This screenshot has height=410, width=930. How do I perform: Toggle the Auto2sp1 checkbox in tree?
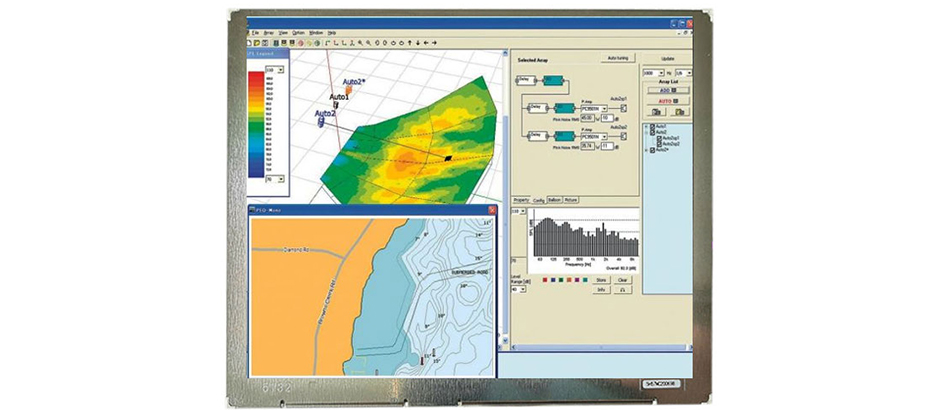659,138
